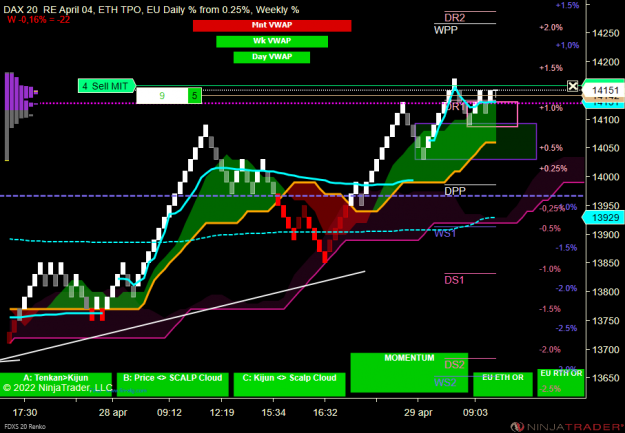Screen dimensions: 625x433
Task: Click the 13700 price axis label
Action: [x=606, y=349]
